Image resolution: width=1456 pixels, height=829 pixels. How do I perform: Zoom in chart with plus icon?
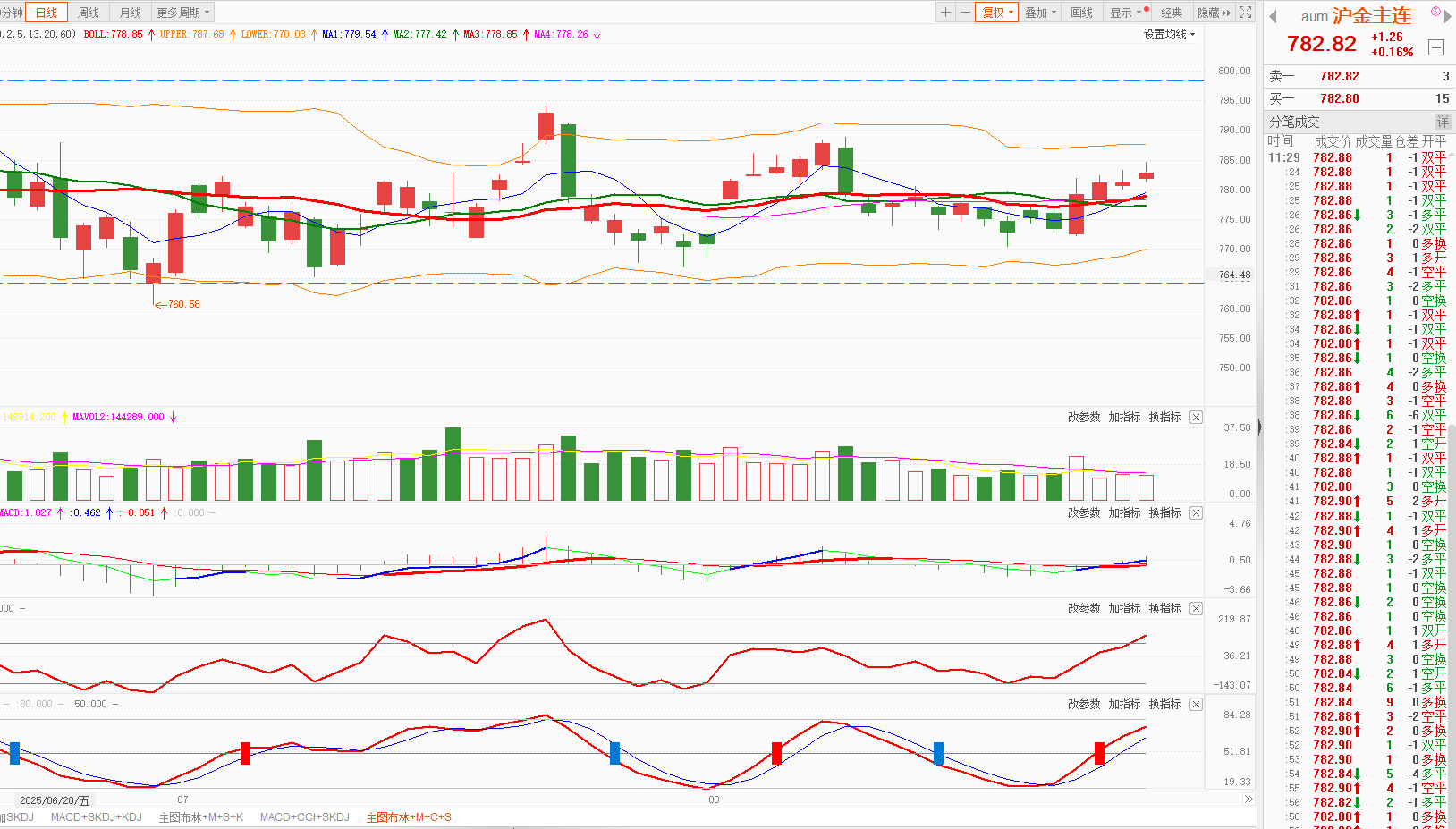pyautogui.click(x=945, y=13)
